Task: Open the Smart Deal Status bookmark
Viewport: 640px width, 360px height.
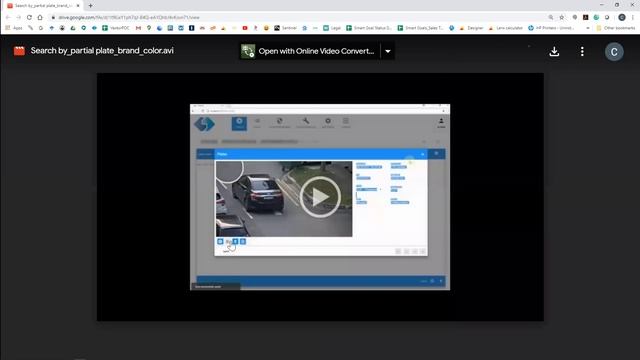Action: [x=369, y=28]
